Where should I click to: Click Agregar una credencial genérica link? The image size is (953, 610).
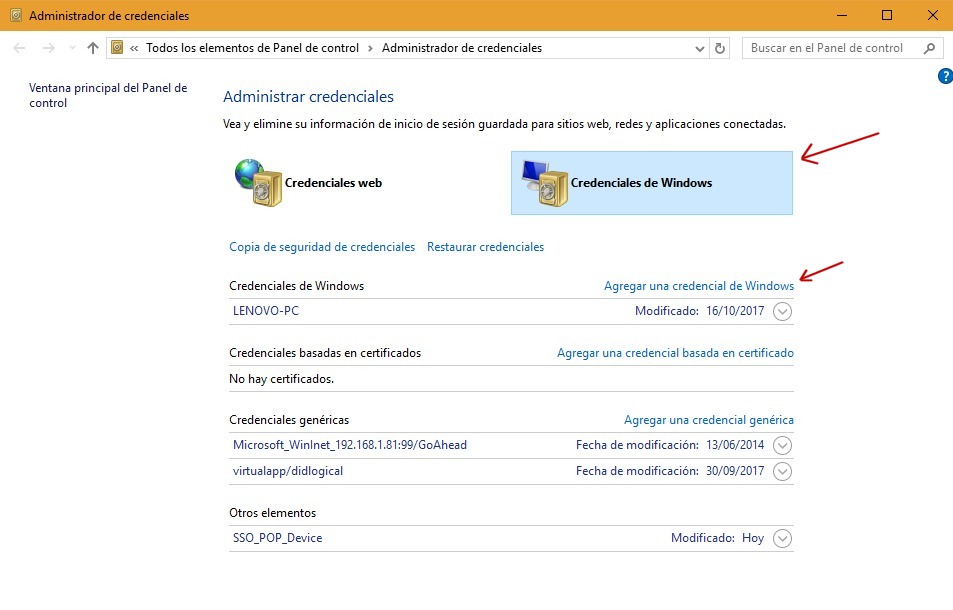point(708,420)
